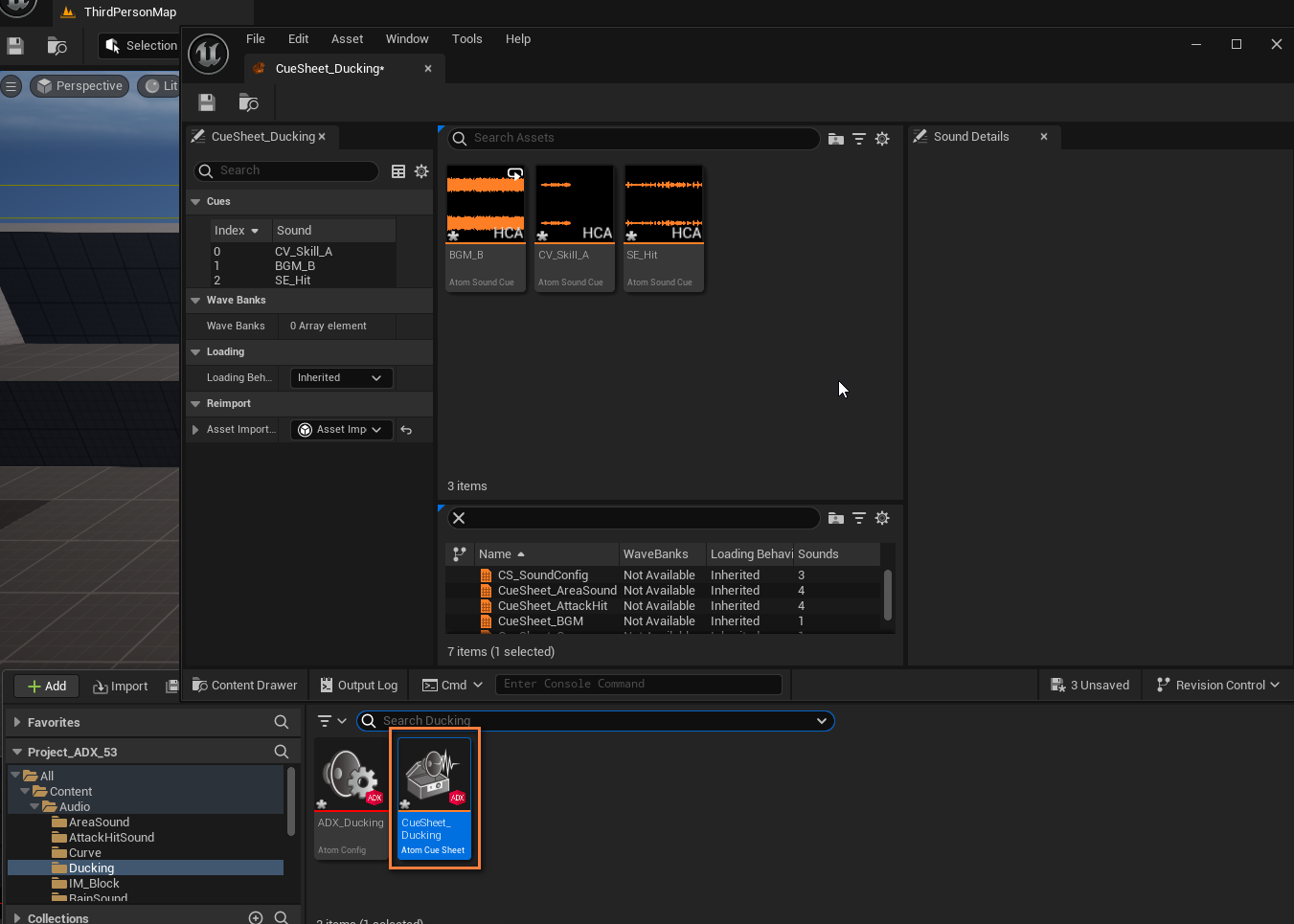Clear the lower cue sheet list search with the X

click(459, 518)
